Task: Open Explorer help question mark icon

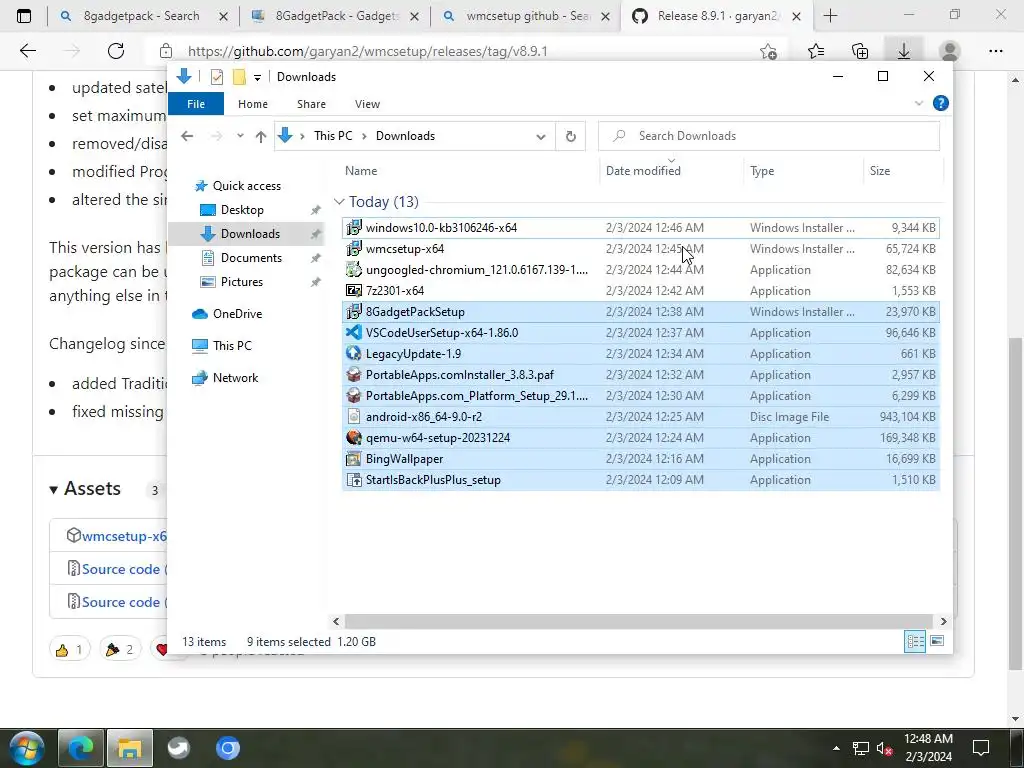Action: [940, 103]
